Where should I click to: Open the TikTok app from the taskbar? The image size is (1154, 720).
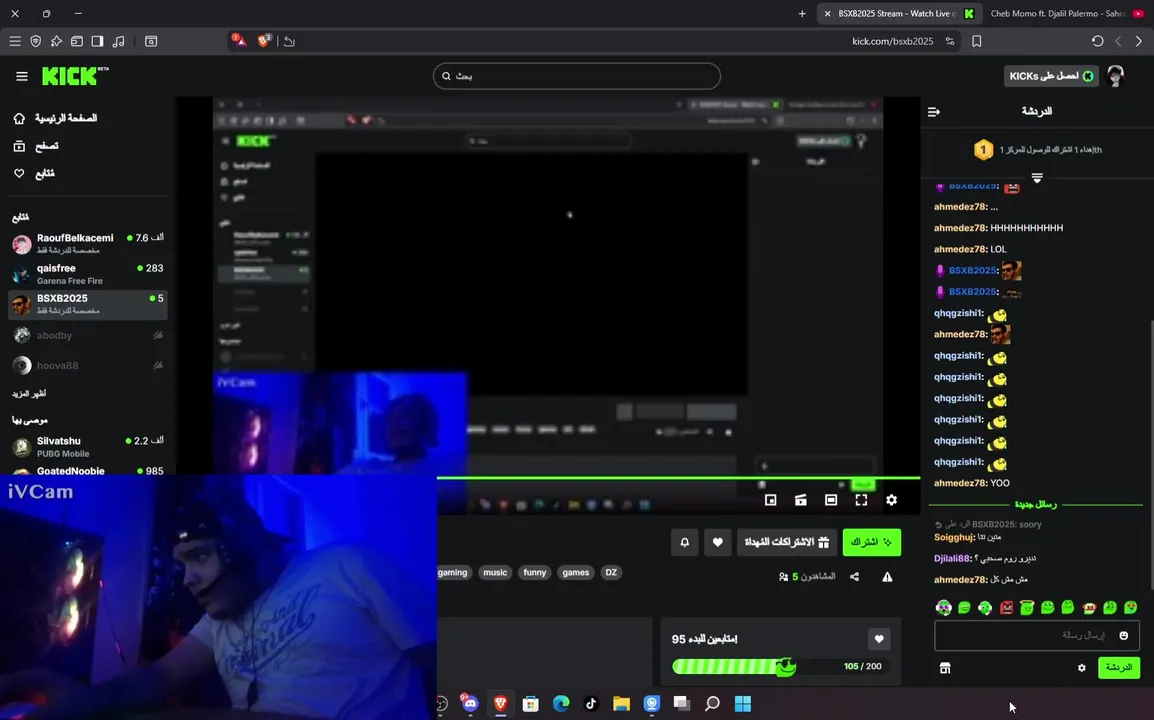(591, 704)
